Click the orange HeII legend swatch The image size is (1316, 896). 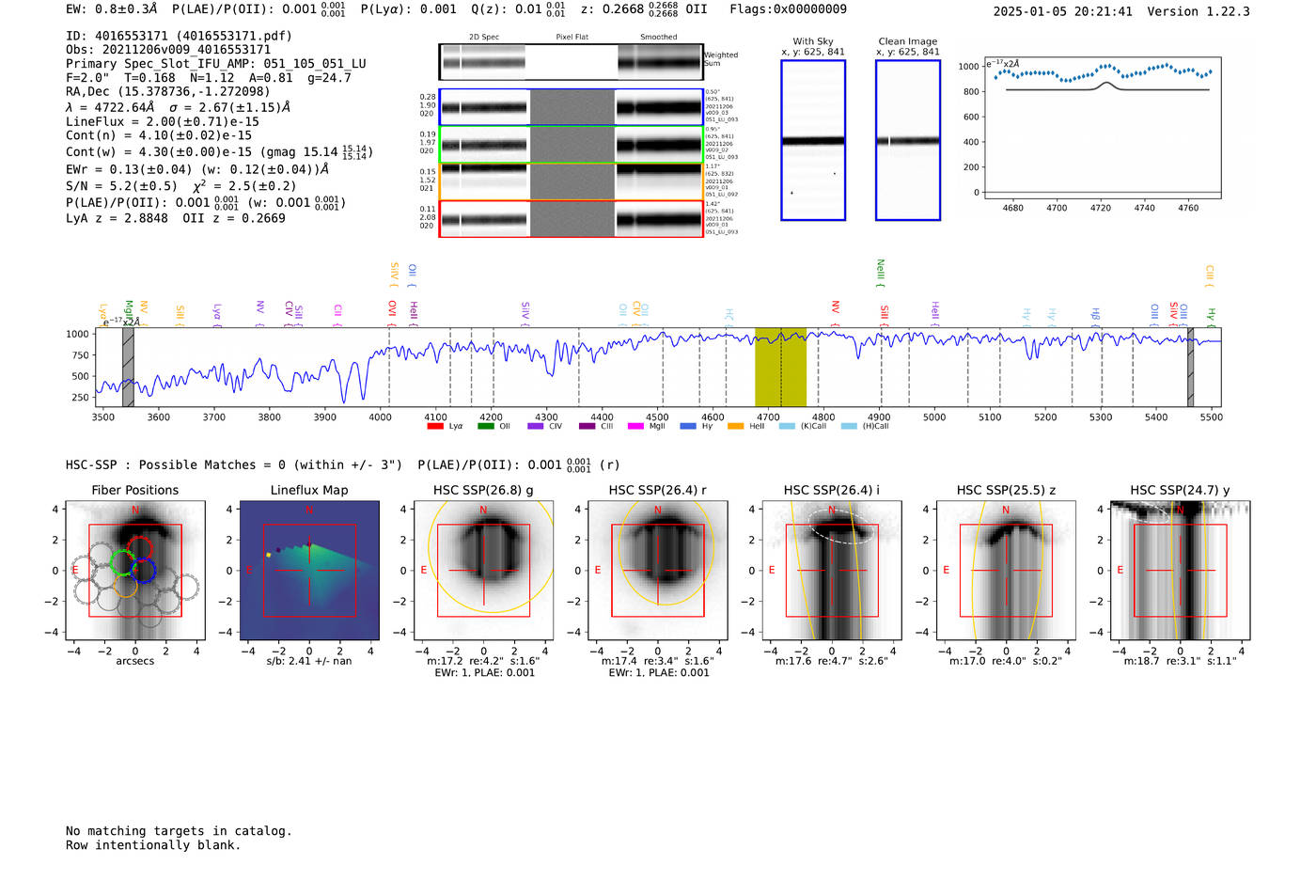pos(736,426)
